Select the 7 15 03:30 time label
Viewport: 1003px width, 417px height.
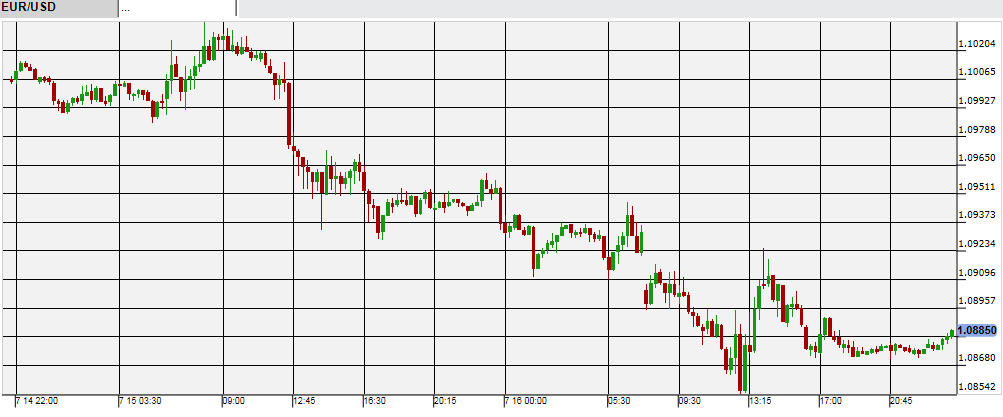141,401
